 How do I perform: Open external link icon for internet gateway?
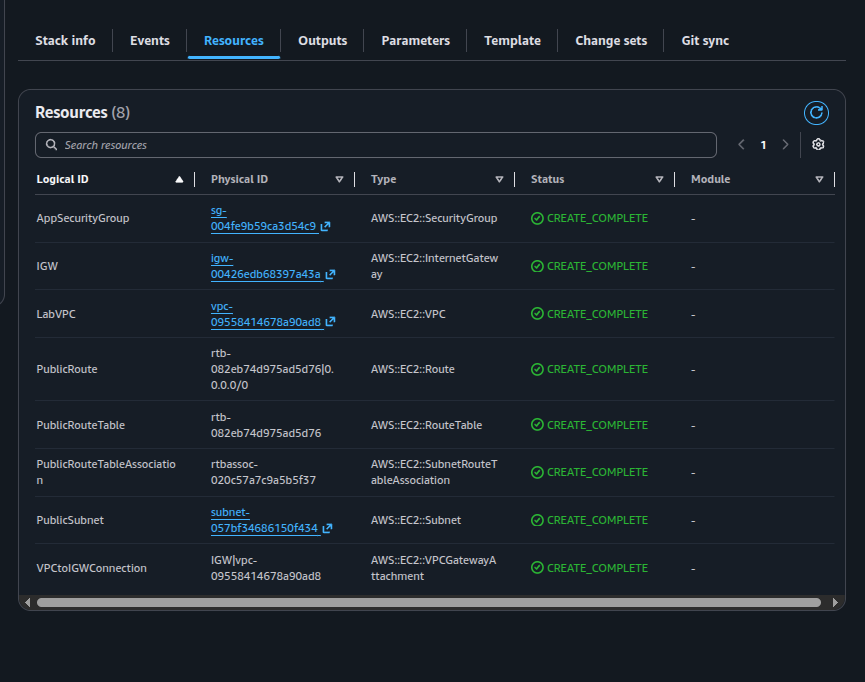pos(330,274)
